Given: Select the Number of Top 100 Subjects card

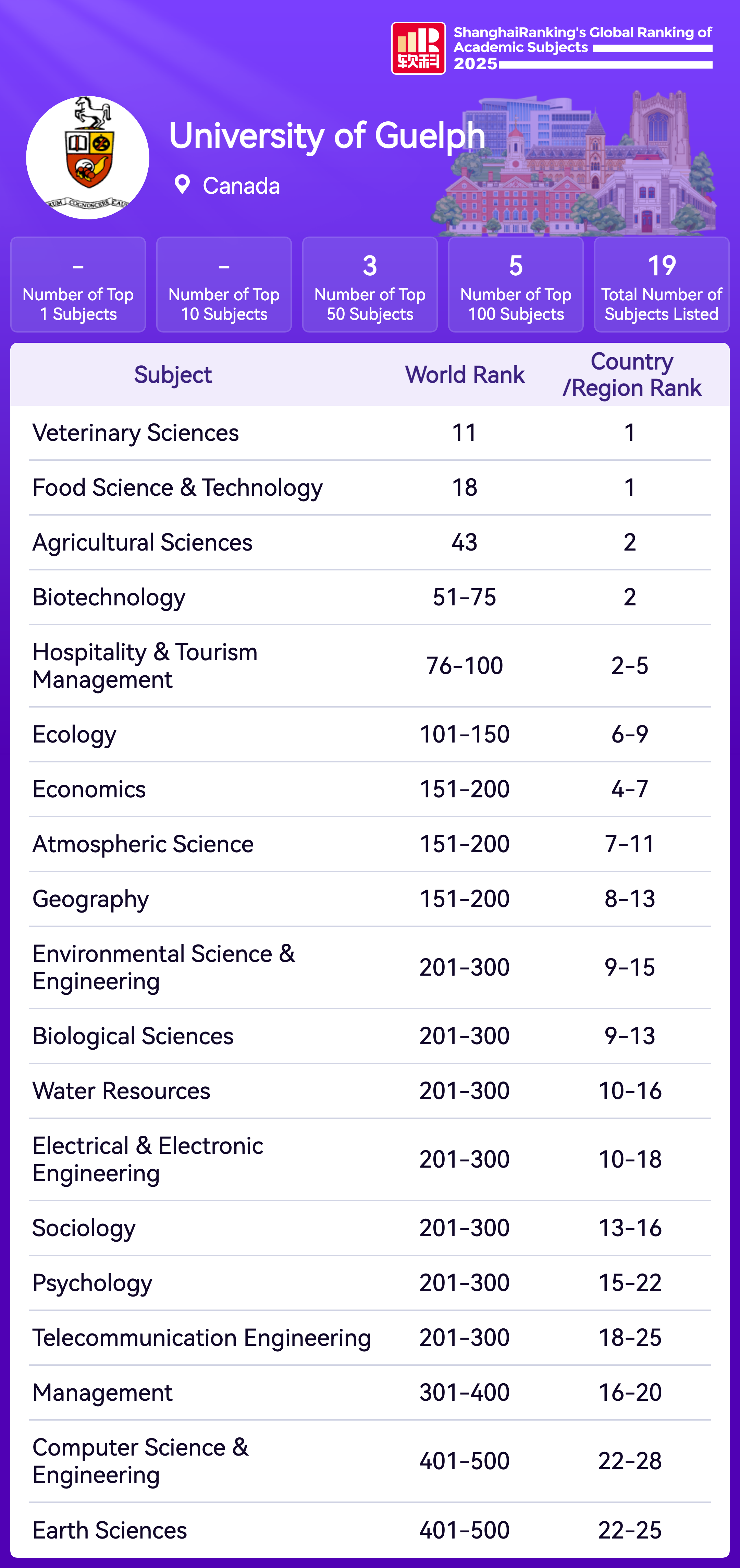Looking at the screenshot, I should (x=516, y=285).
